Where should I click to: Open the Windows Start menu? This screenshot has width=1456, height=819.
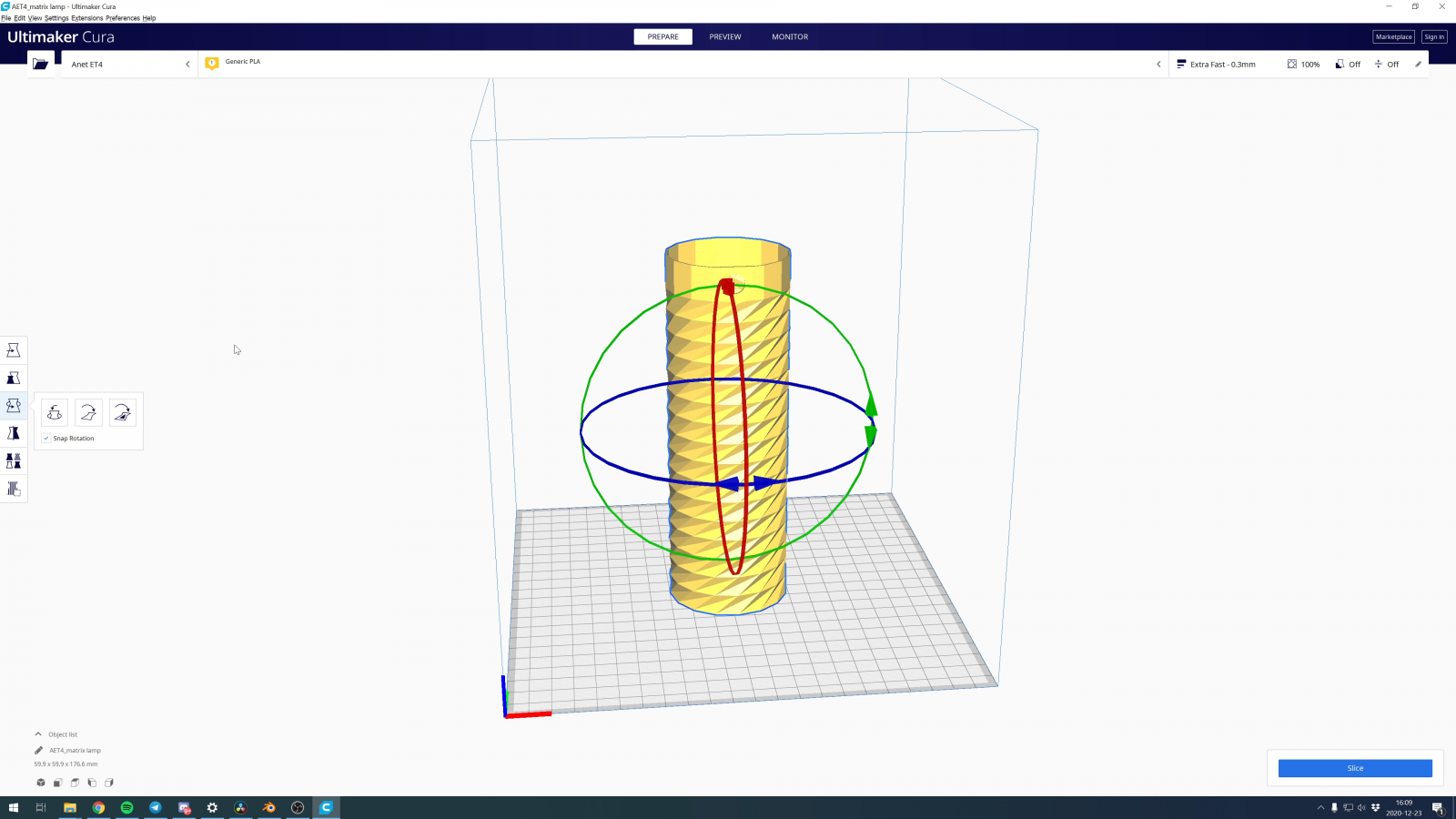tap(13, 807)
